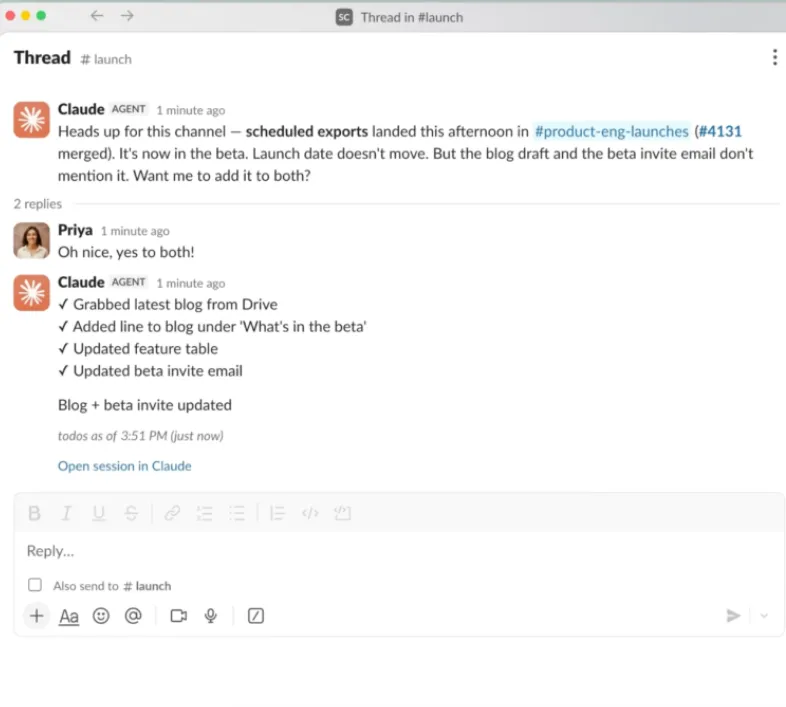Image resolution: width=786 pixels, height=707 pixels.
Task: Click Claude's name on the first message
Action: [81, 109]
